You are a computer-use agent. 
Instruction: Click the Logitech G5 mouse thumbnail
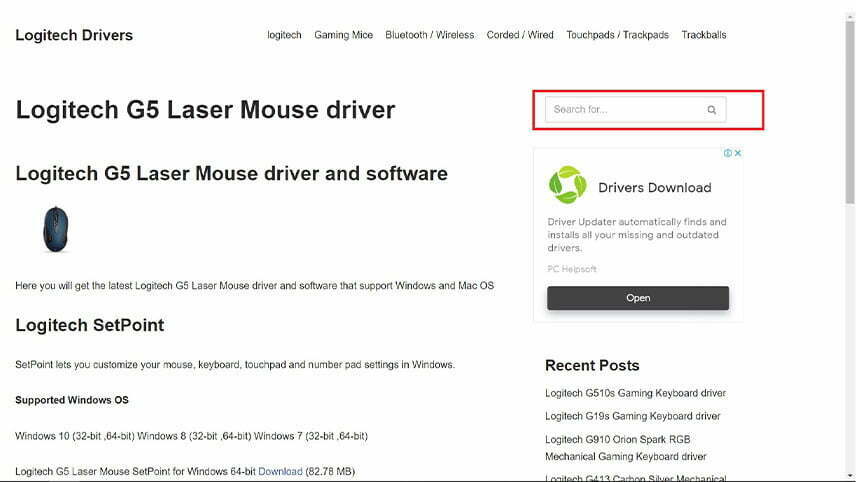[56, 229]
